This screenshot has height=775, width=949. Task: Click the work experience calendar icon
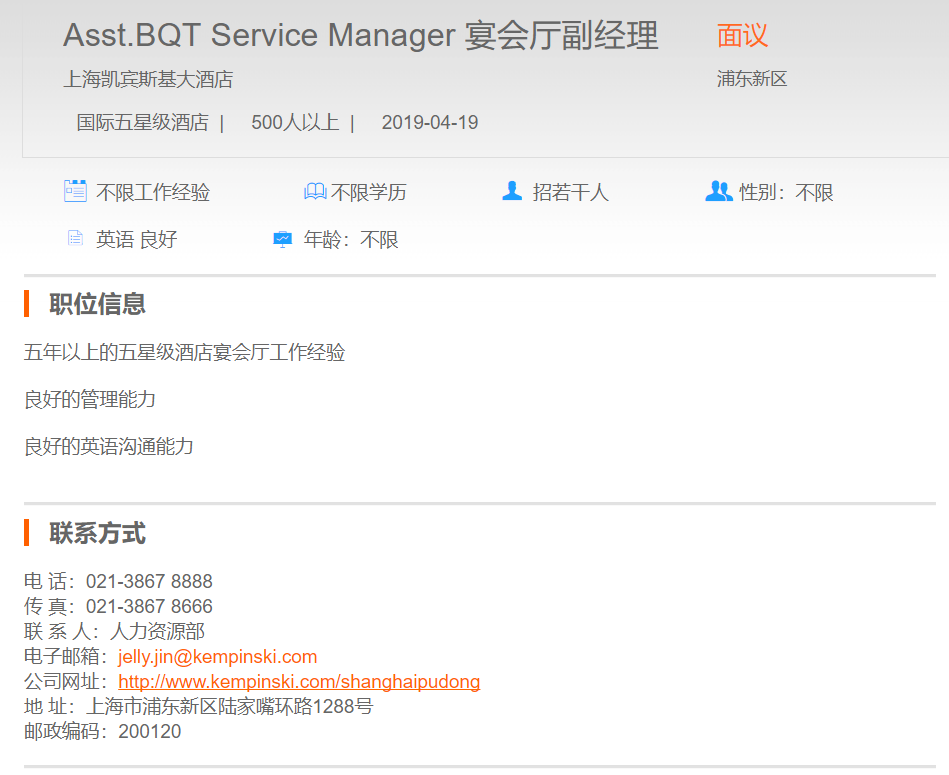(75, 191)
